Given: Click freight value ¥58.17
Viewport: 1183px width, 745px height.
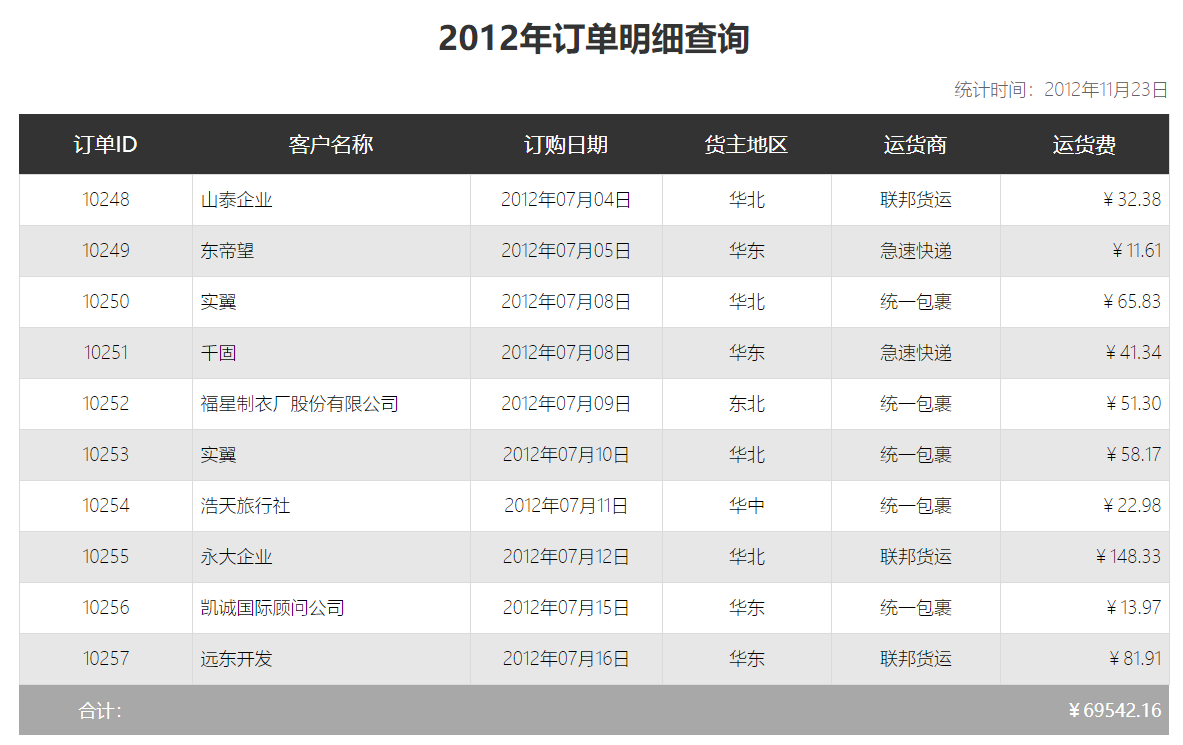Looking at the screenshot, I should click(1133, 454).
